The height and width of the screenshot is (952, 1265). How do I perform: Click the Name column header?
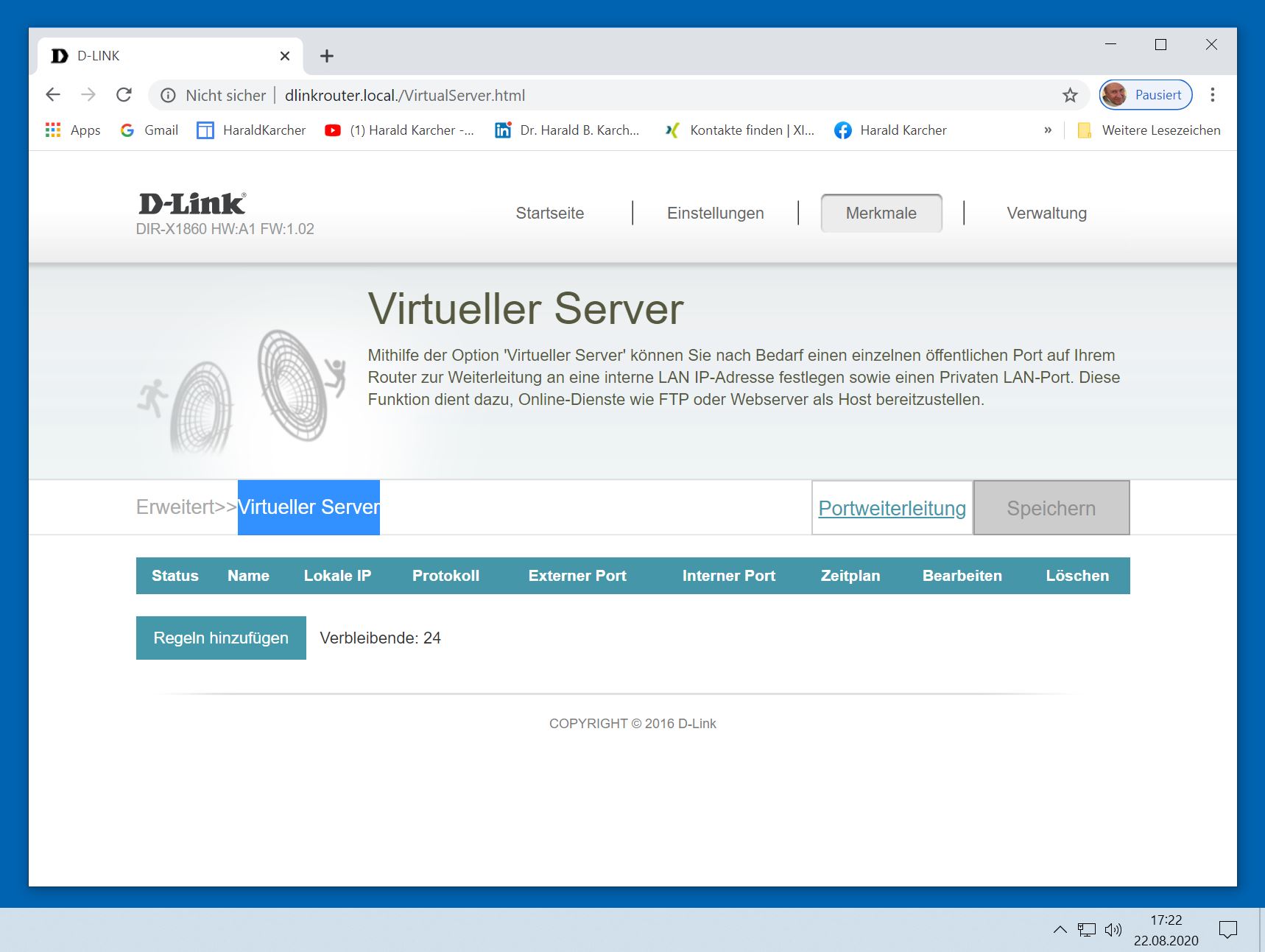pos(248,576)
